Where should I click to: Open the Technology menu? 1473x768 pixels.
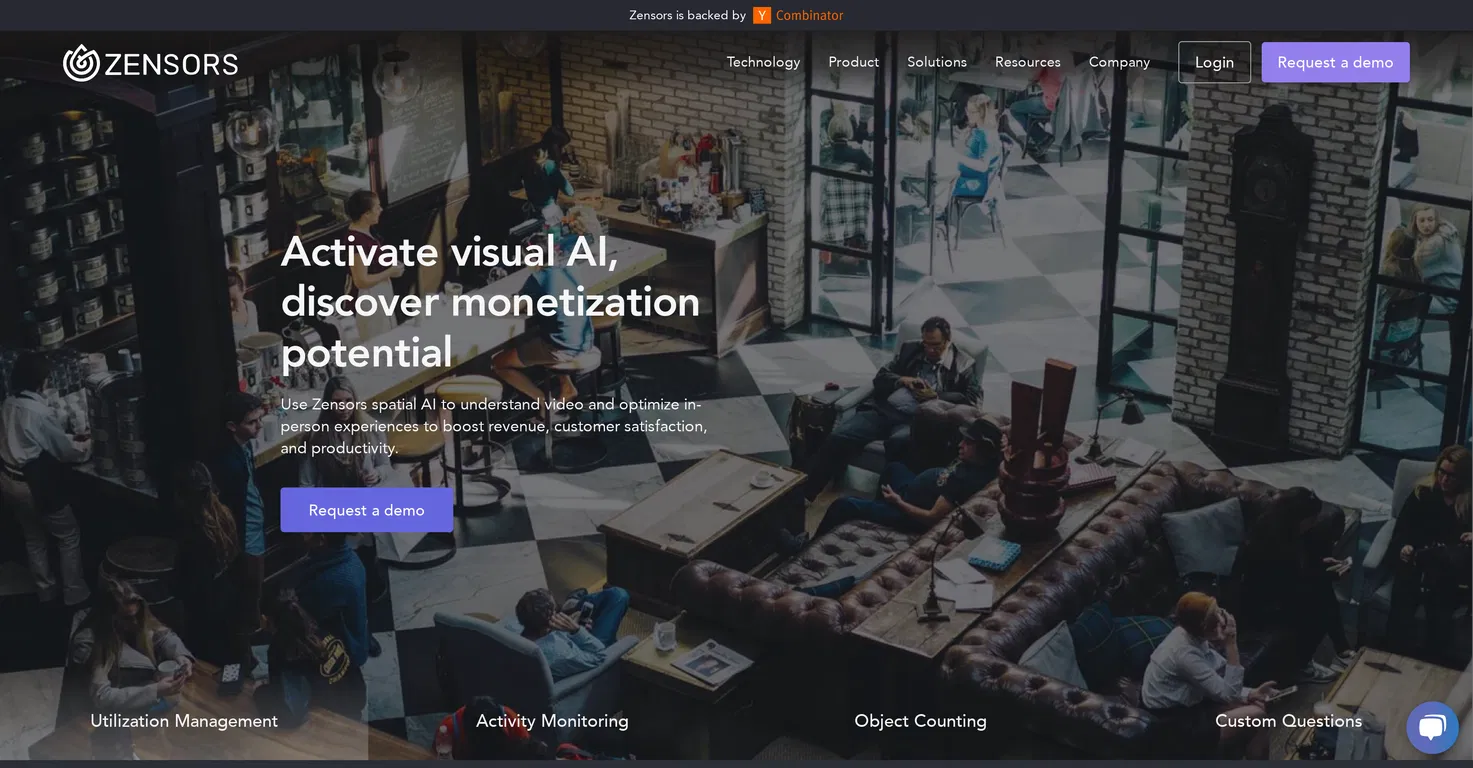(x=763, y=62)
